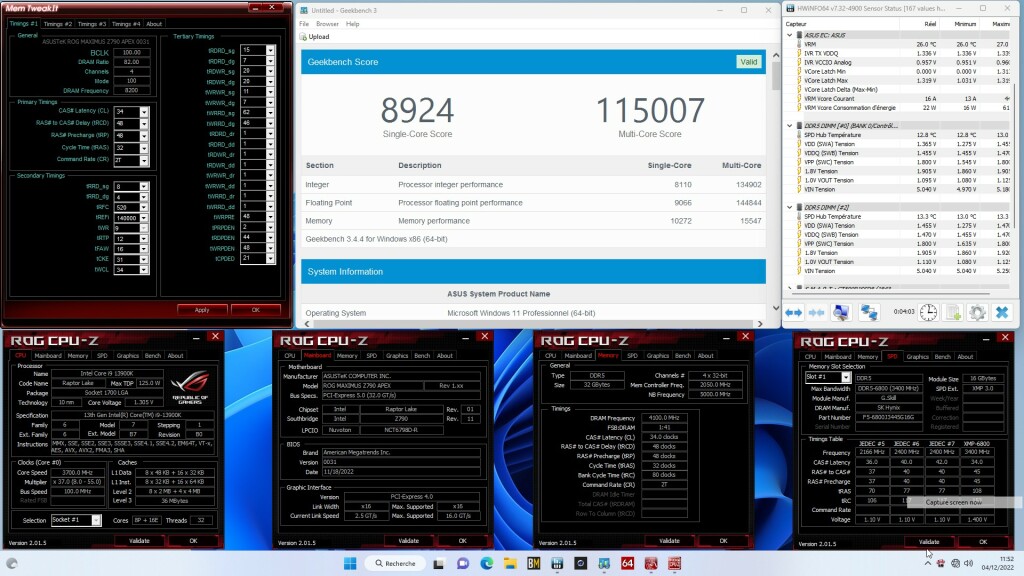The width and height of the screenshot is (1024, 576).
Task: Open File Explorer from taskbar
Action: tap(510, 563)
